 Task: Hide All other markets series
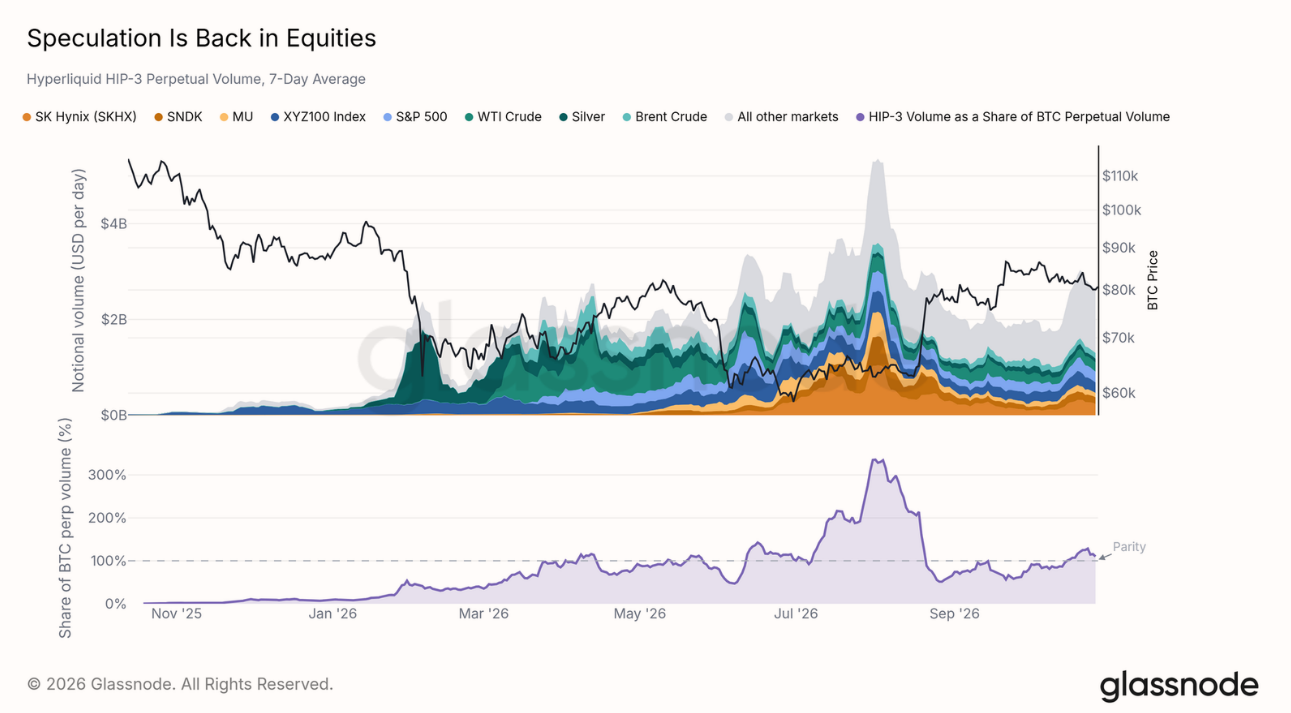[781, 117]
